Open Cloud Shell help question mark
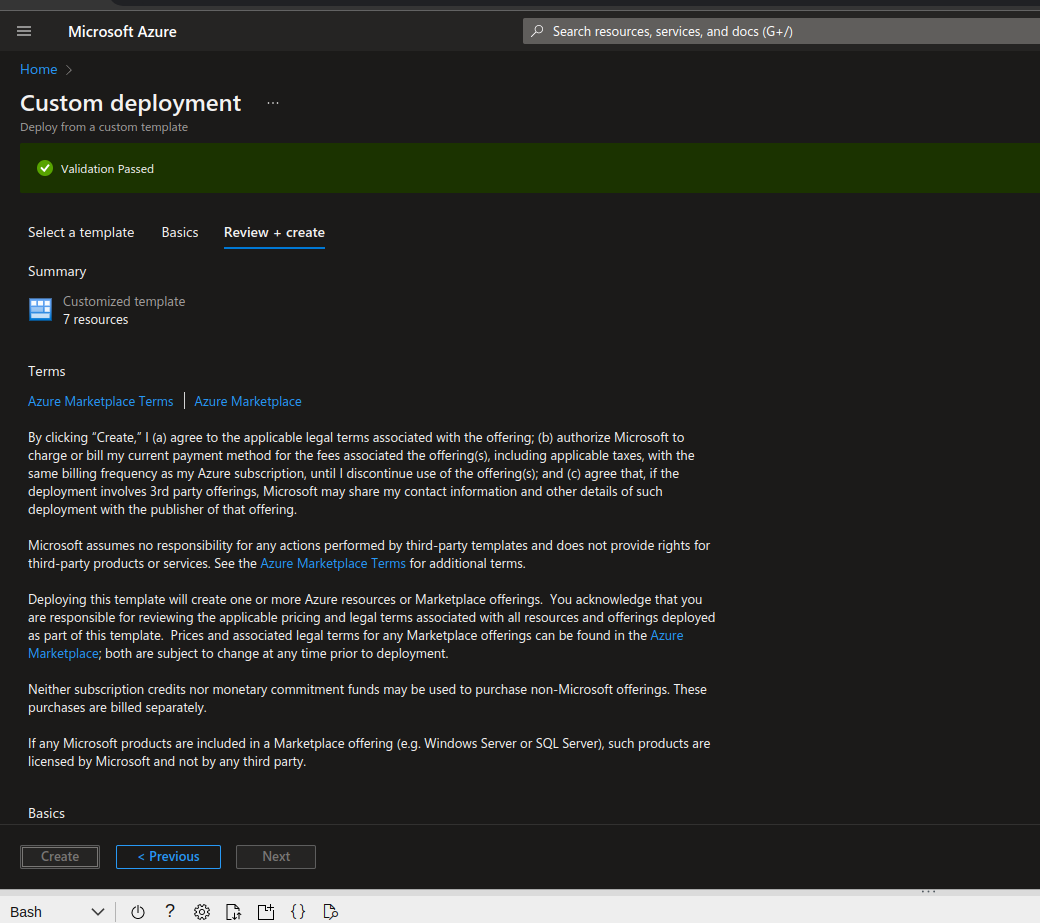This screenshot has height=923, width=1040. click(x=170, y=911)
